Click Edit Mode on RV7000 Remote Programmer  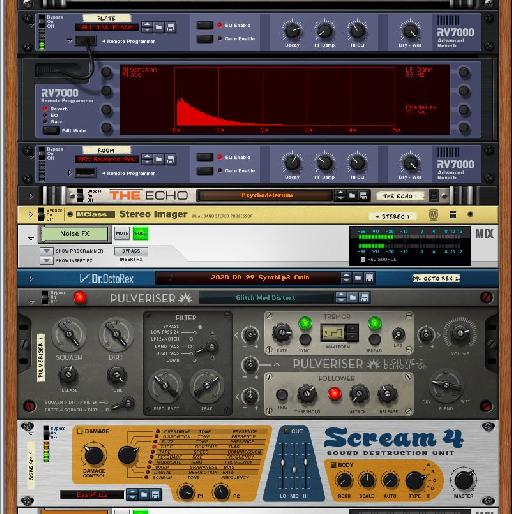(x=51, y=130)
